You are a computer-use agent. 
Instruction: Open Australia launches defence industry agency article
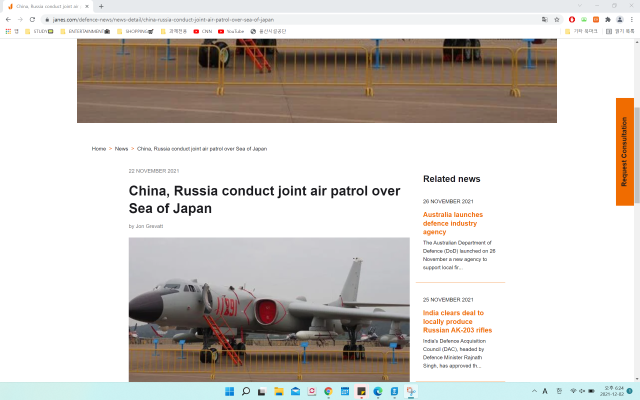(453, 223)
